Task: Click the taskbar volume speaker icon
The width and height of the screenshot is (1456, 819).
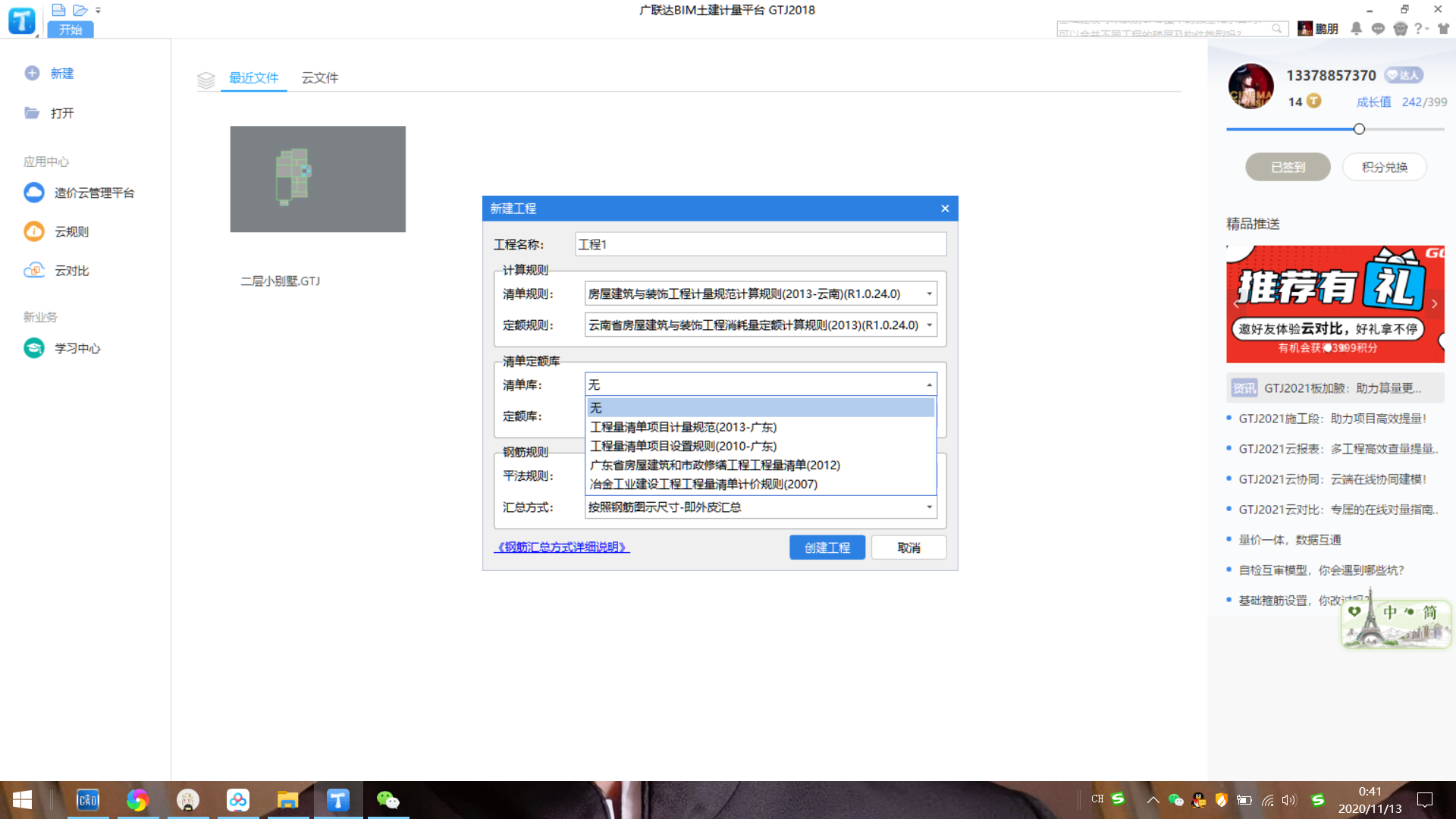Action: point(1288,800)
